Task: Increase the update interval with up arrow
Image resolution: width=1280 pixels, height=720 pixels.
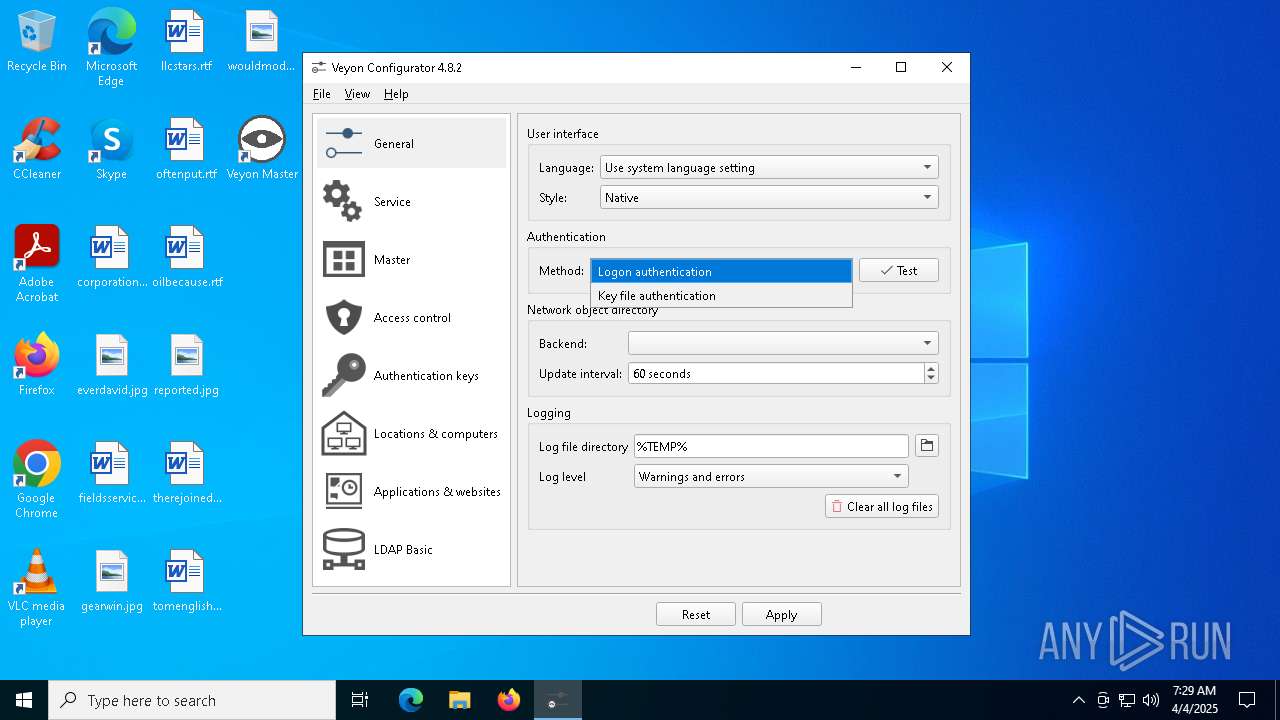Action: pos(931,368)
